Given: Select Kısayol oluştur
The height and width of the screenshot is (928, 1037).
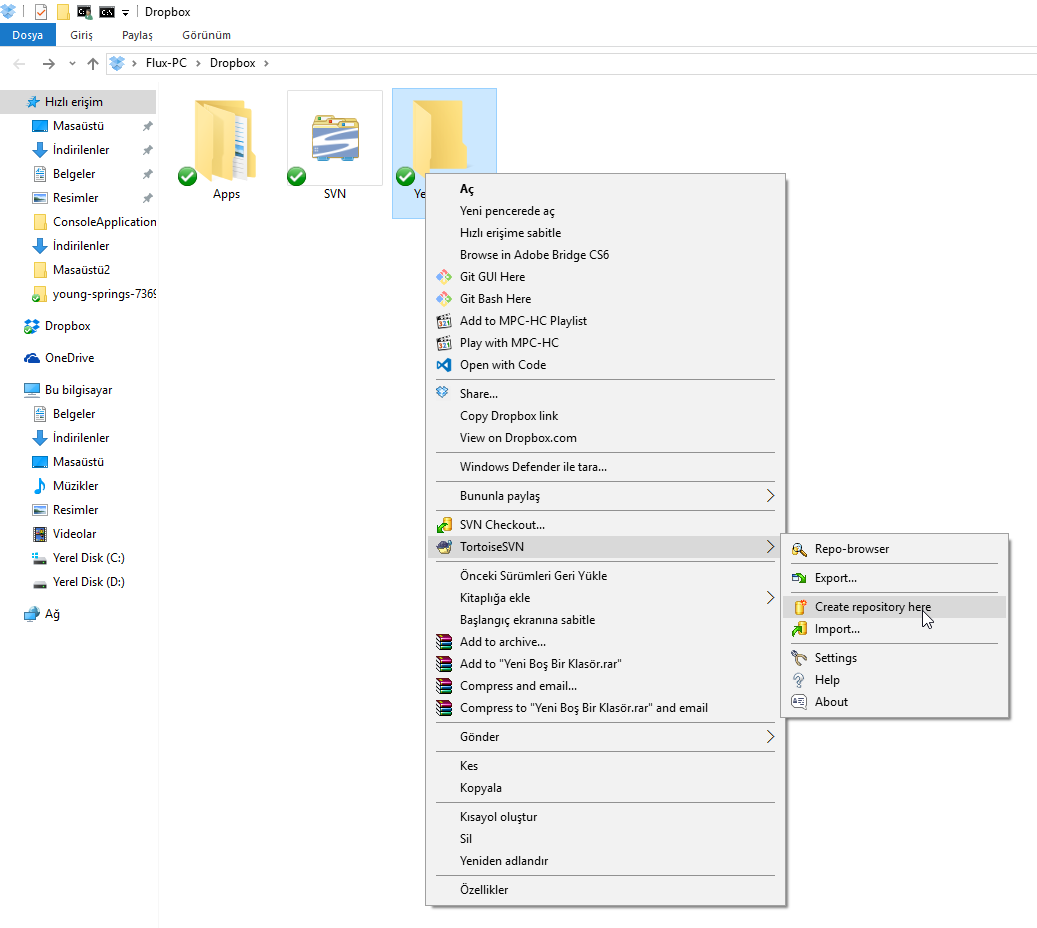Looking at the screenshot, I should click(605, 816).
